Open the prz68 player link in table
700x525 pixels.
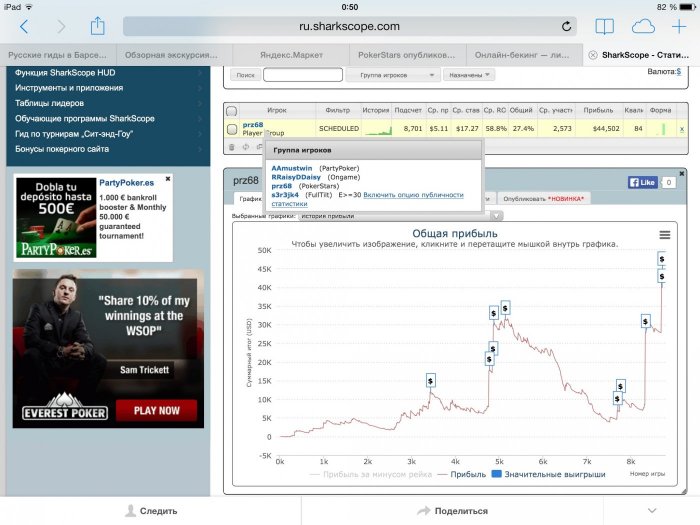coord(253,125)
